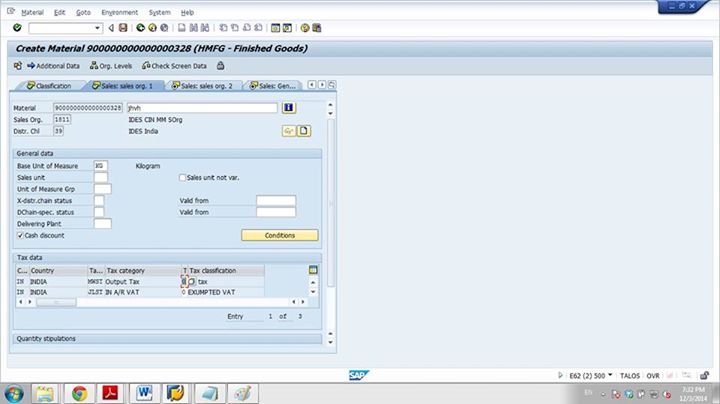Click the Additional Data button

click(x=53, y=66)
